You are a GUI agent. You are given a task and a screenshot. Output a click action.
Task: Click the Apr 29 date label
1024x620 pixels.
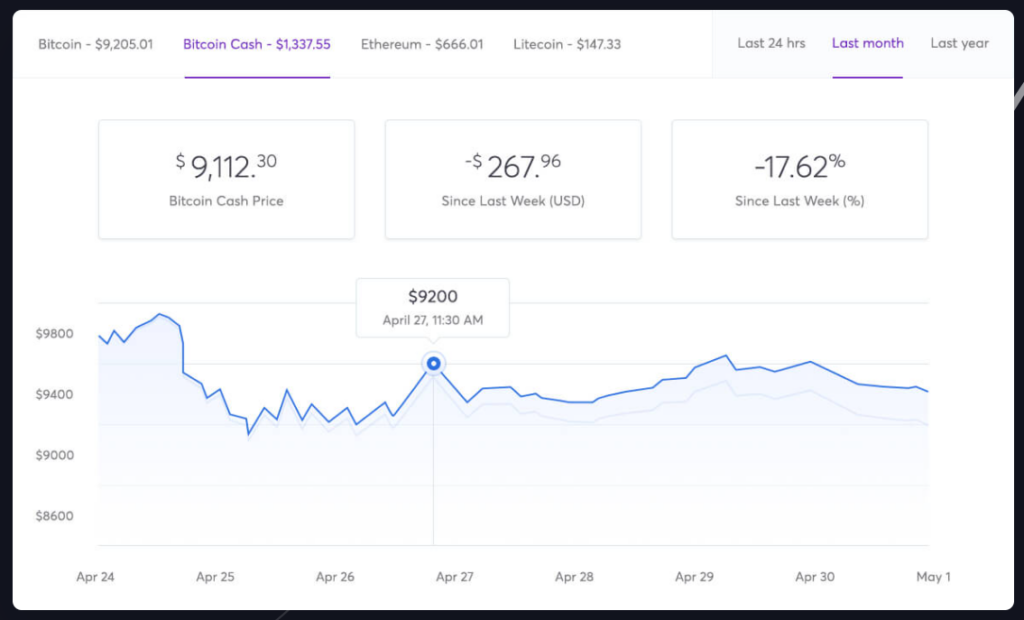coord(694,577)
